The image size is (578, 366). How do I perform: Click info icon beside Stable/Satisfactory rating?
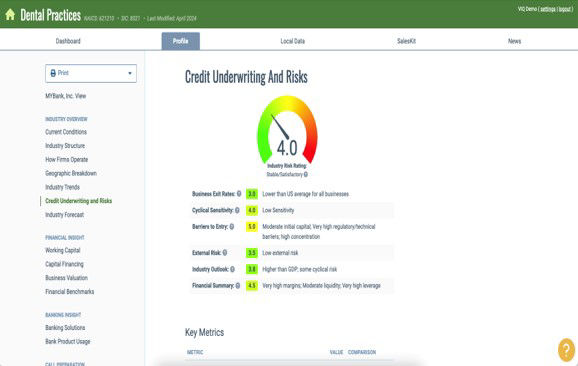pos(306,174)
